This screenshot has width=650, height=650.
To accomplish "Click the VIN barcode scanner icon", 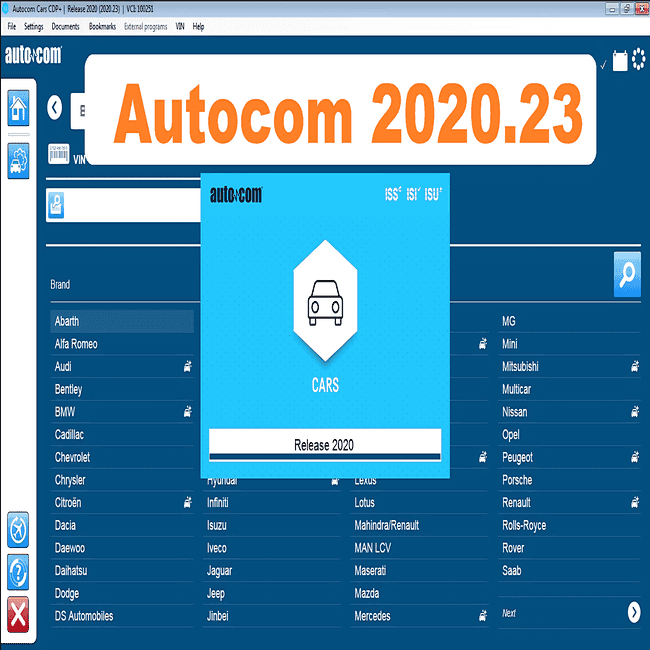I will (58, 154).
